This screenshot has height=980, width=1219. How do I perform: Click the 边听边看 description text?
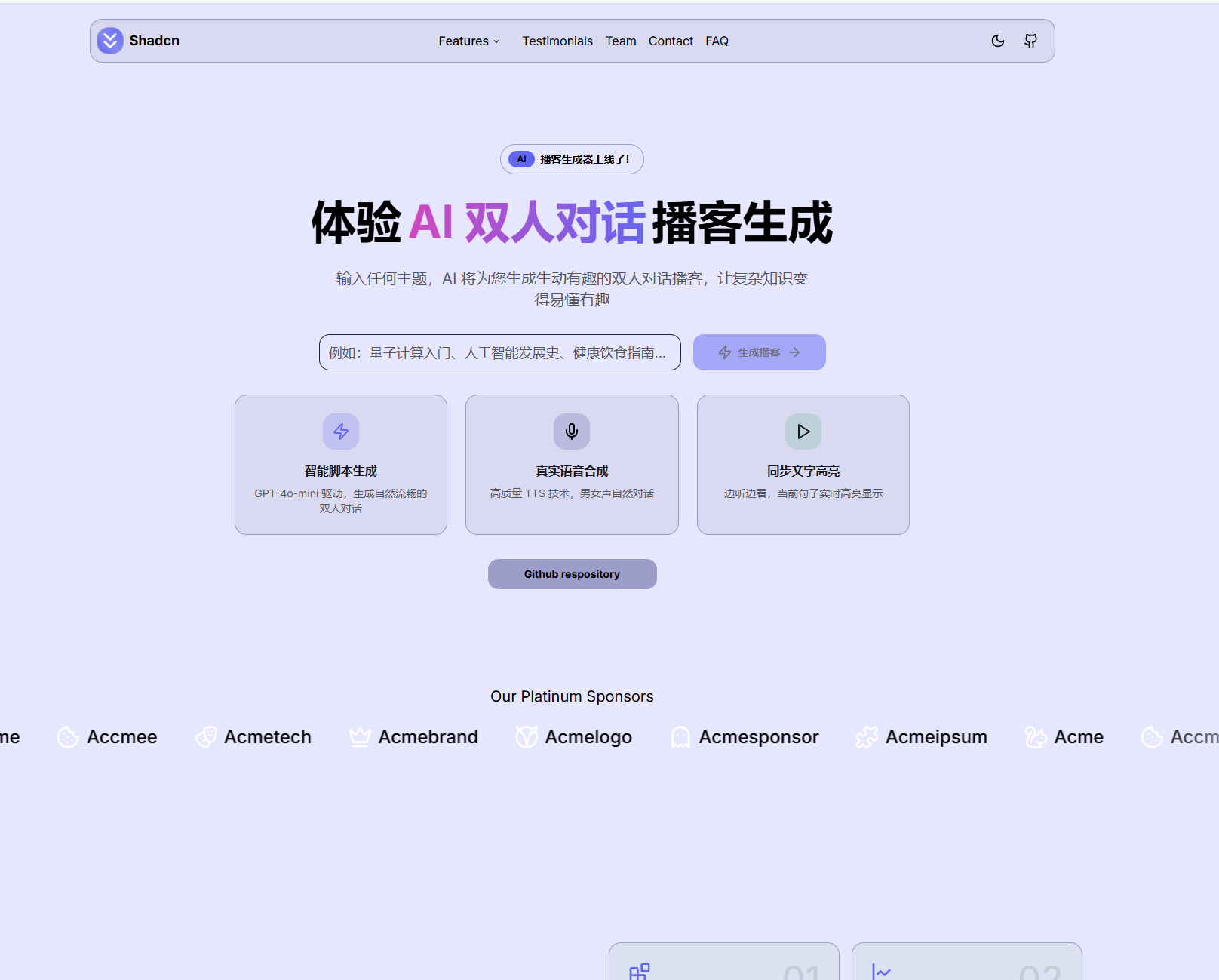pos(803,493)
